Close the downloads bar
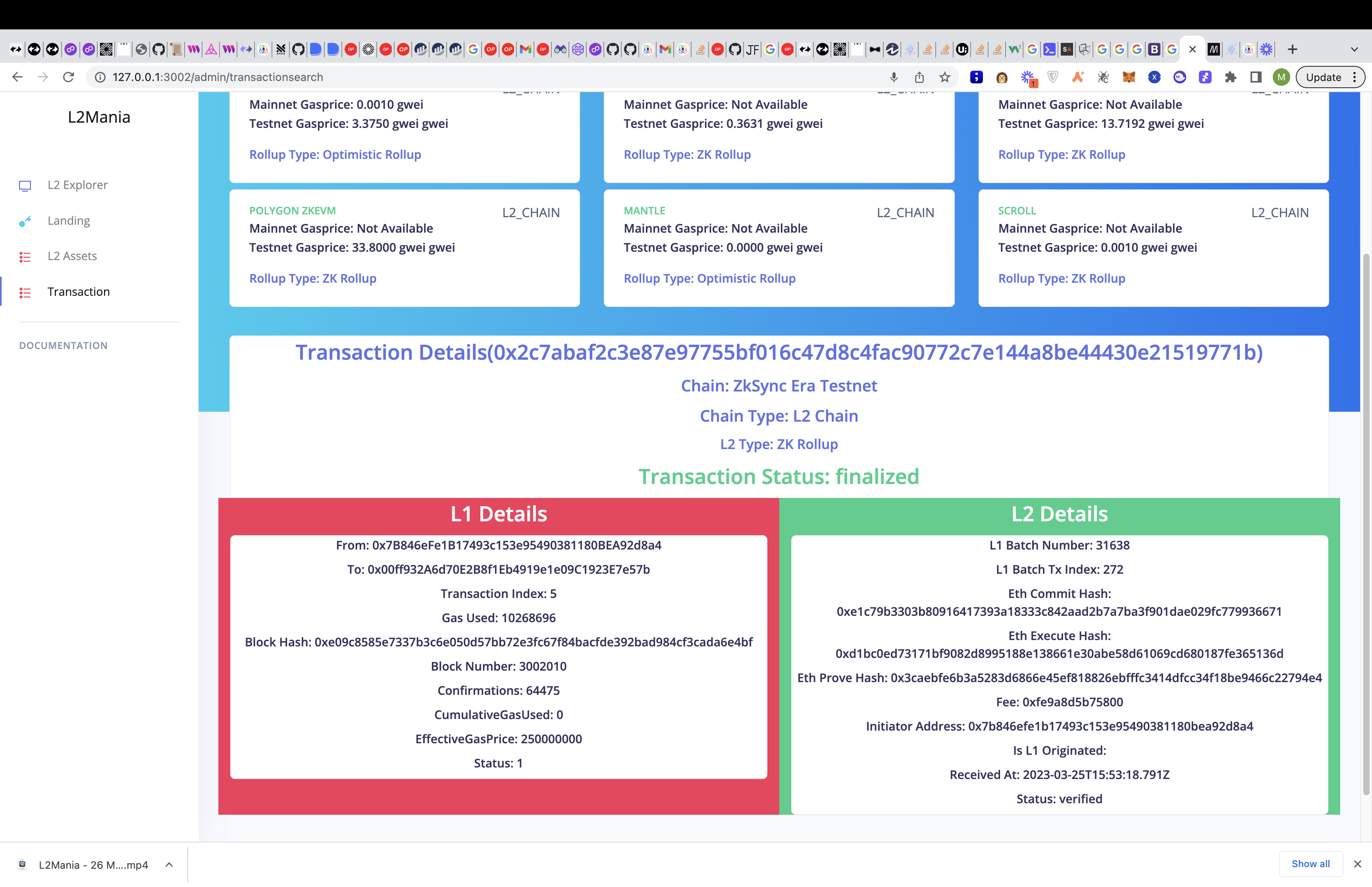1372x887 pixels. [1357, 864]
